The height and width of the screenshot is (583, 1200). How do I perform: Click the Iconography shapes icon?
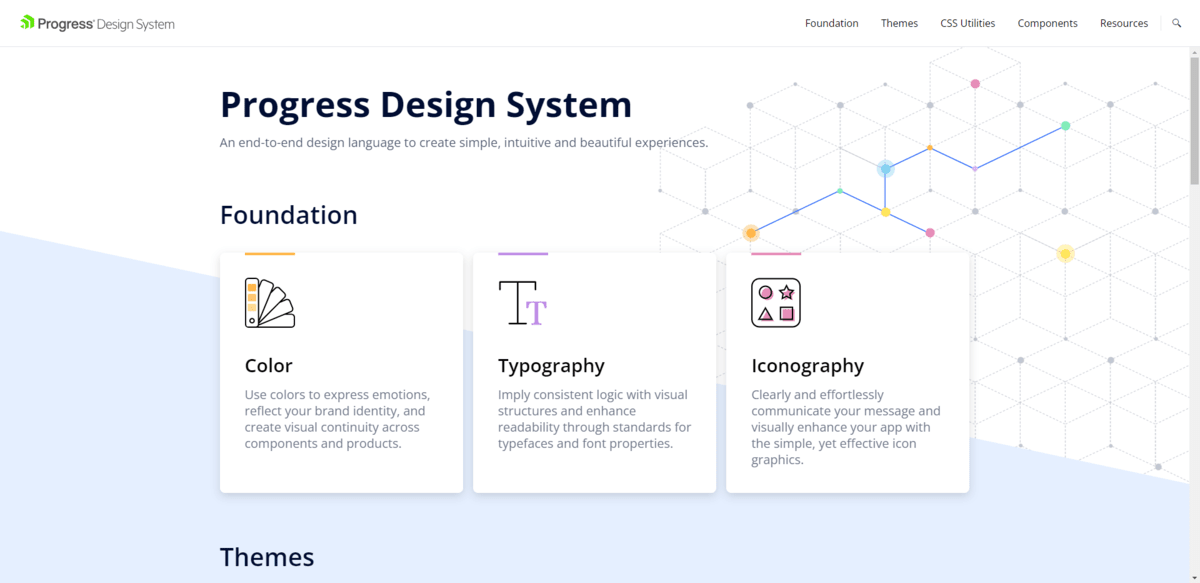coord(776,303)
